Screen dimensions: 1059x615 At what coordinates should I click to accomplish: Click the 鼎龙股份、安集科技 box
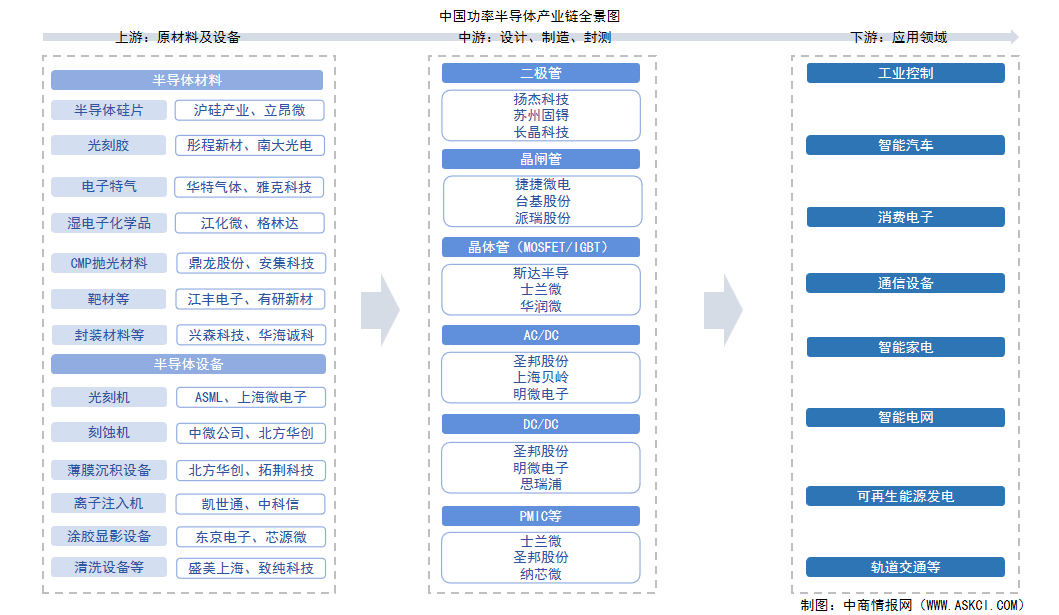pyautogui.click(x=251, y=263)
